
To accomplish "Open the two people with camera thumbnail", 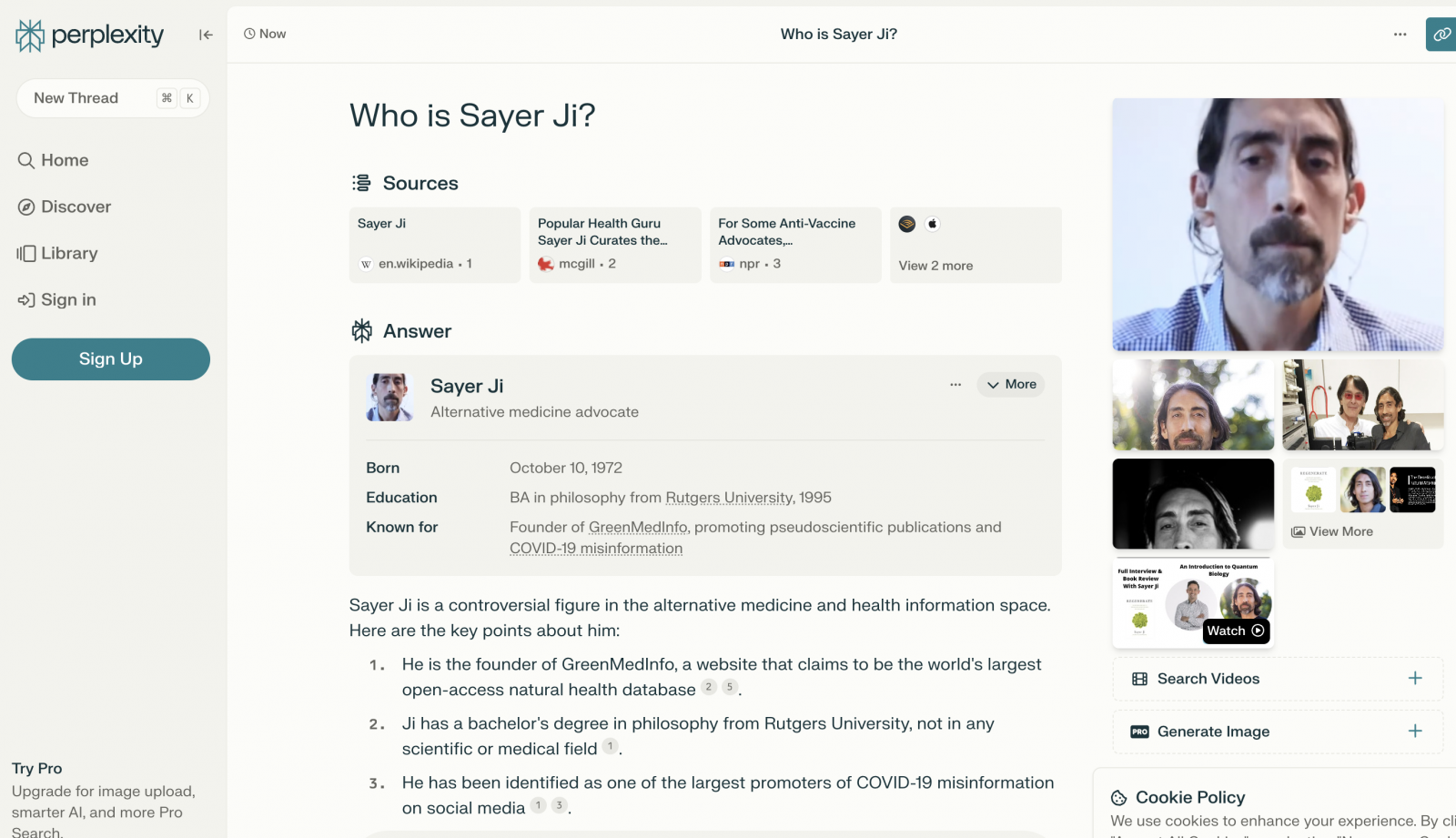I will click(1363, 405).
